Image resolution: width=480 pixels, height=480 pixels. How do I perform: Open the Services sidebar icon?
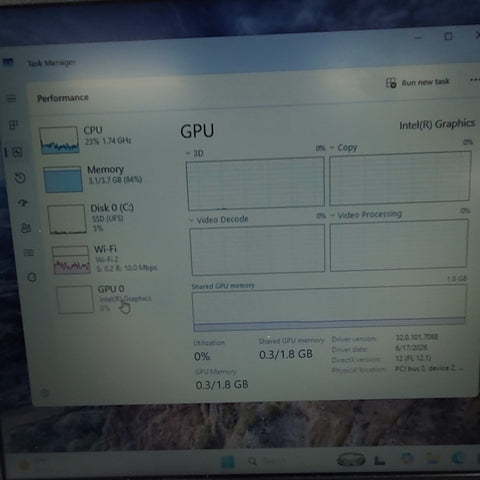32,277
